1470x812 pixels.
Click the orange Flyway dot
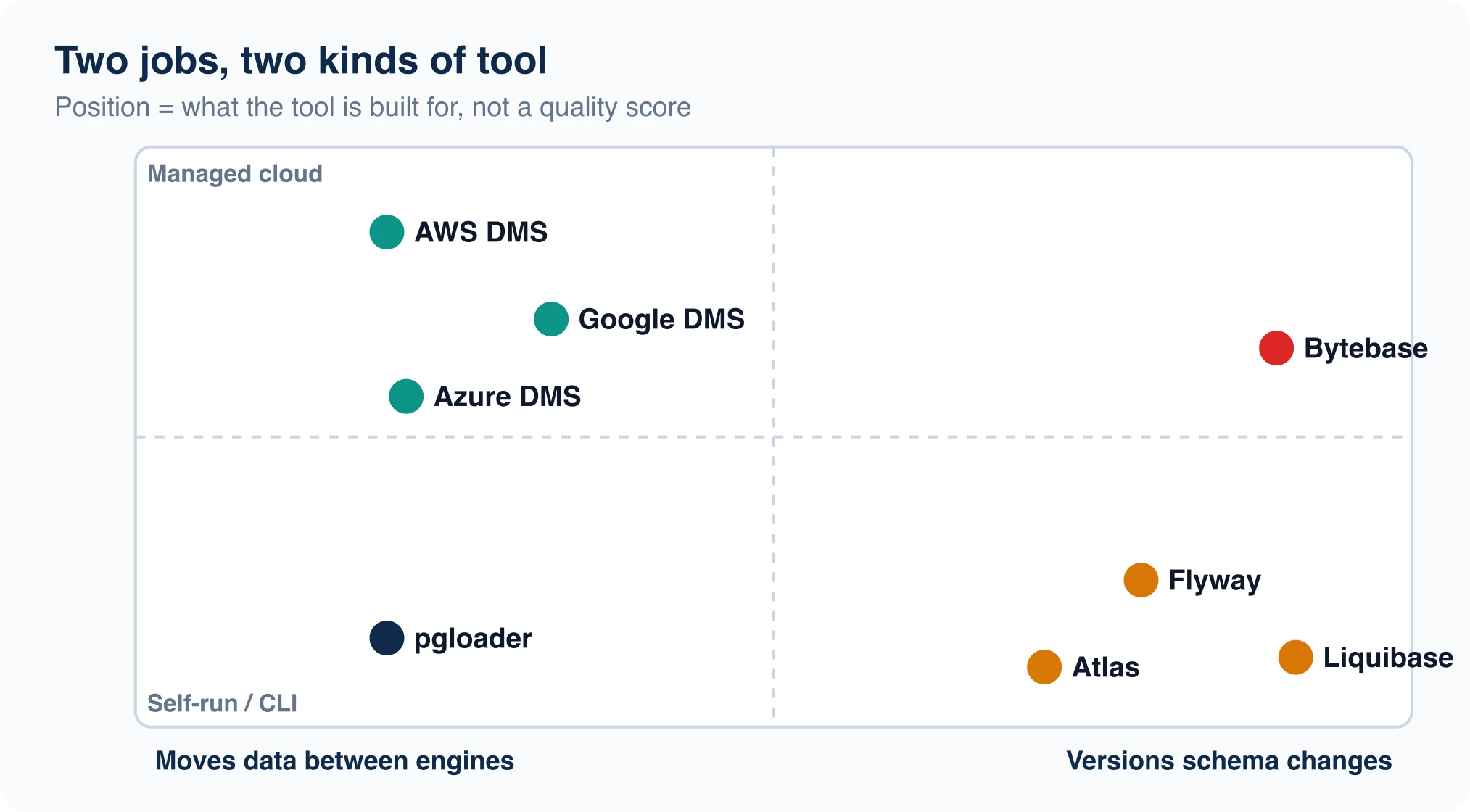pyautogui.click(x=1141, y=580)
